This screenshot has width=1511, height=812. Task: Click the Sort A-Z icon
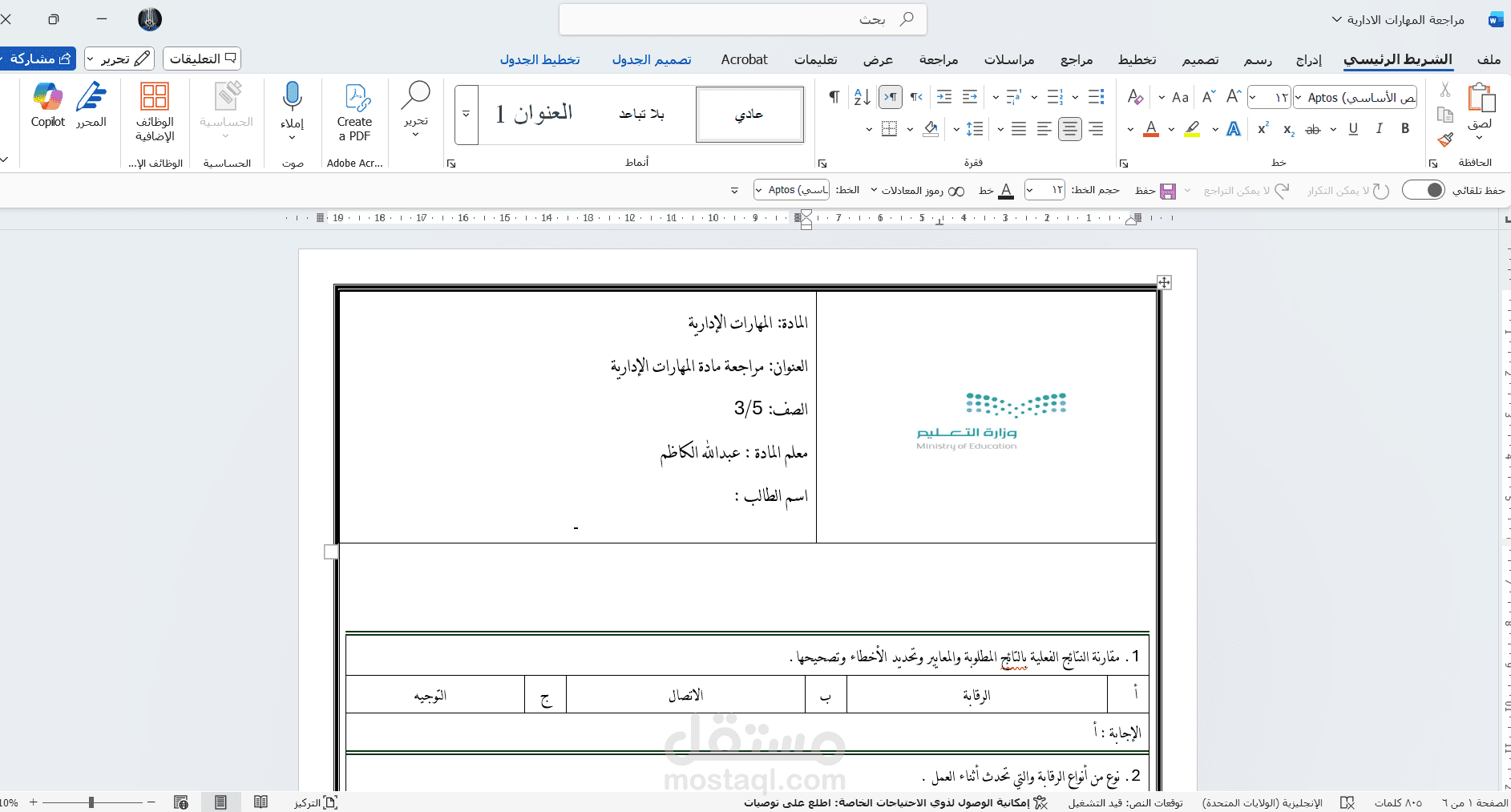(862, 97)
